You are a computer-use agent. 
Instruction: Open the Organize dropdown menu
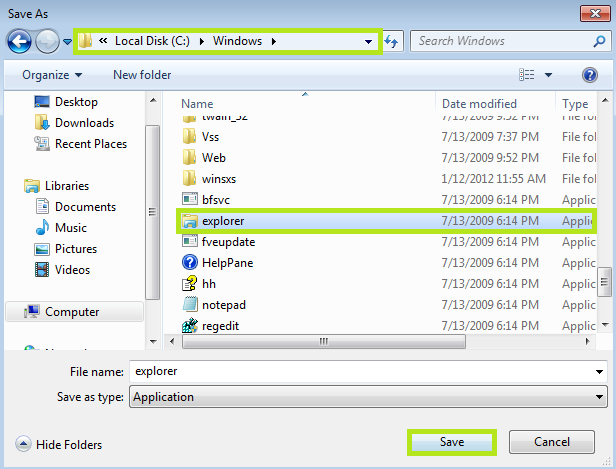(x=52, y=75)
